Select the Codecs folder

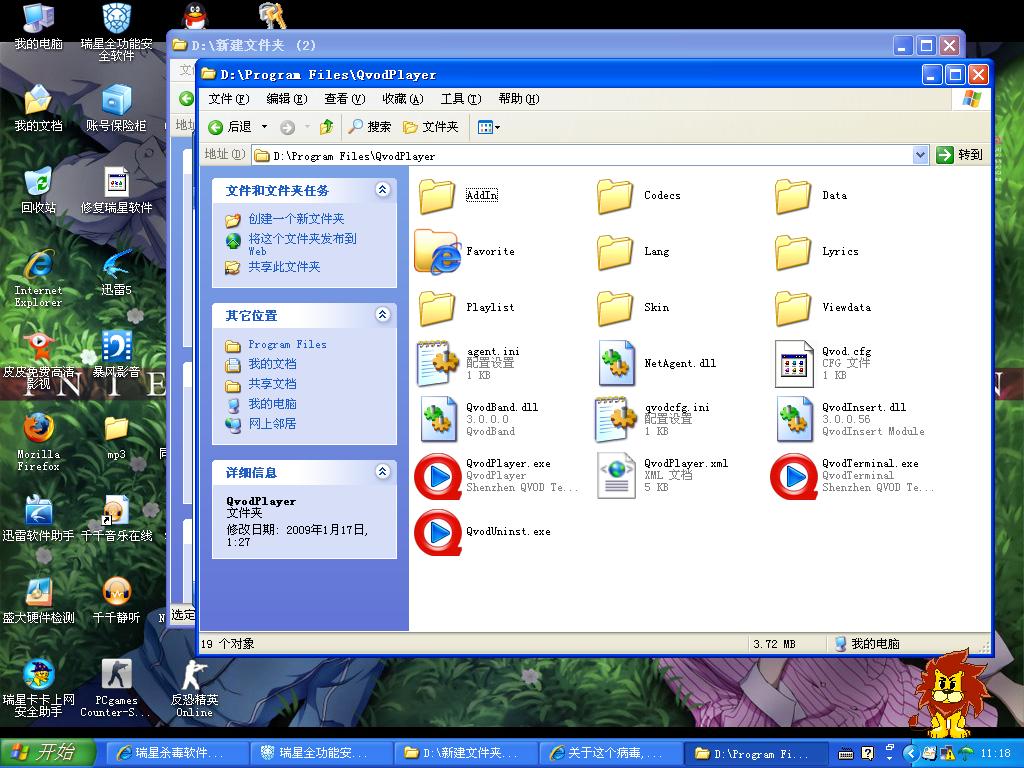click(615, 195)
